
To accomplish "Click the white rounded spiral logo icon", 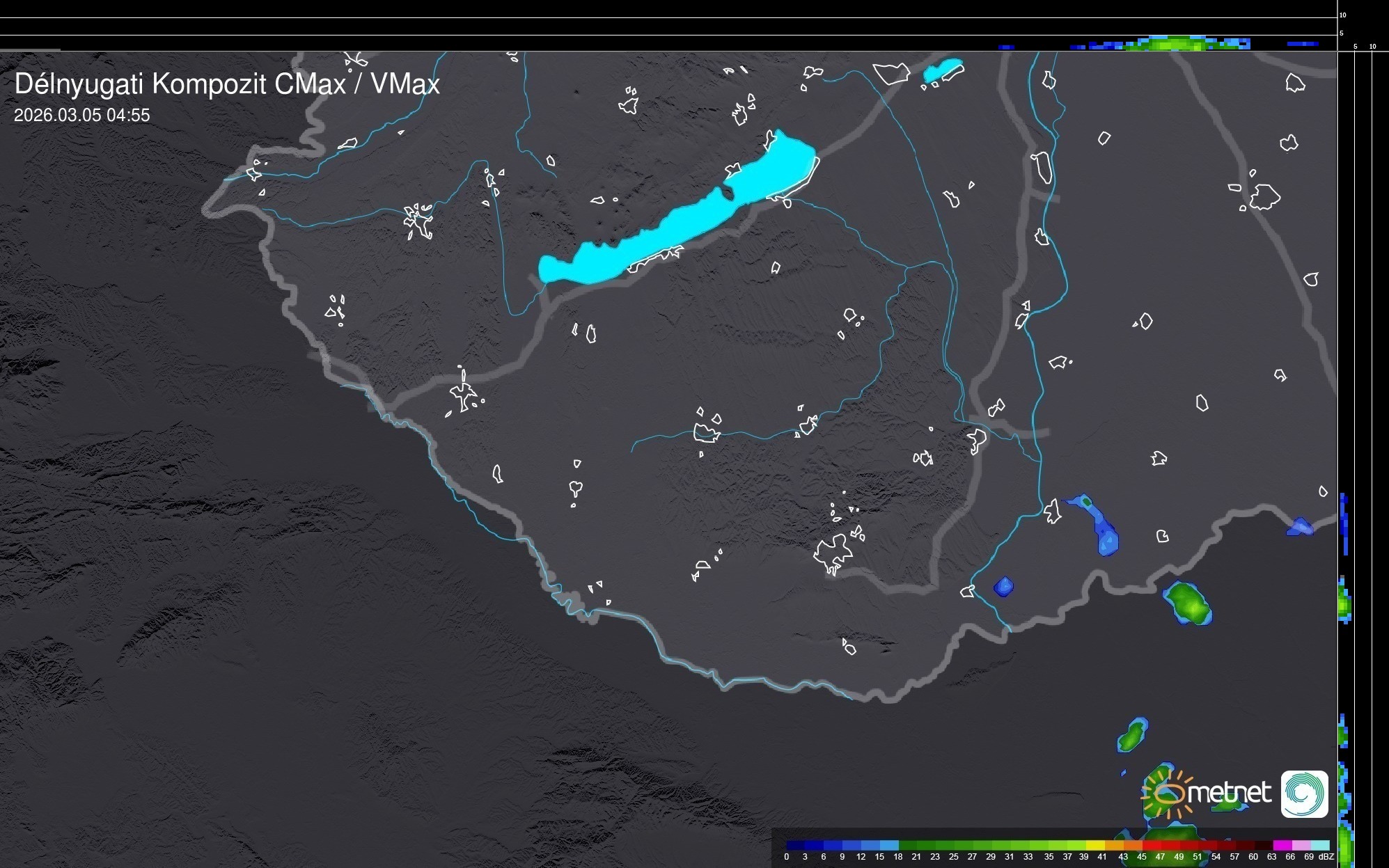I will coord(1304,794).
